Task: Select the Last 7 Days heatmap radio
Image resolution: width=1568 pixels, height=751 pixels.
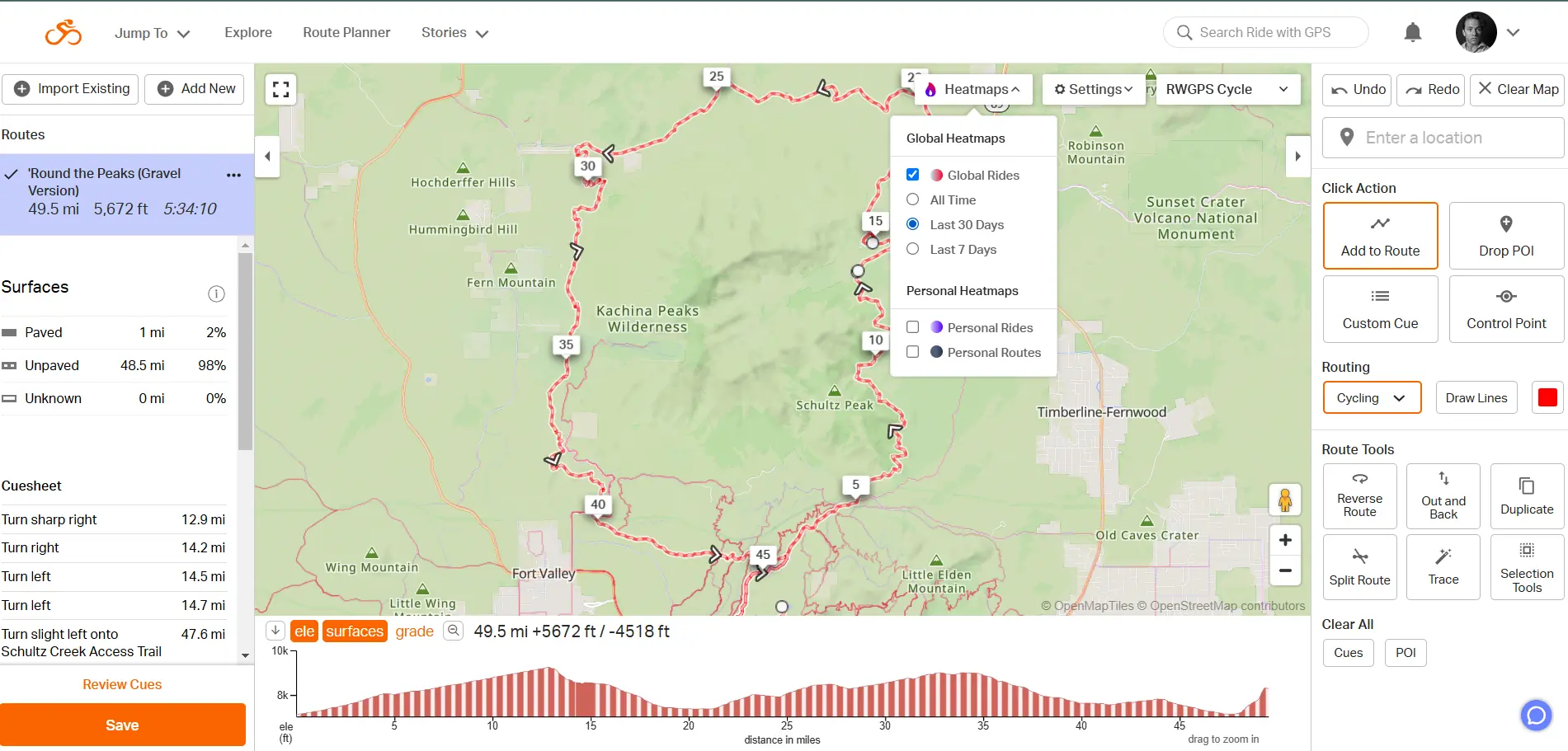Action: (912, 249)
